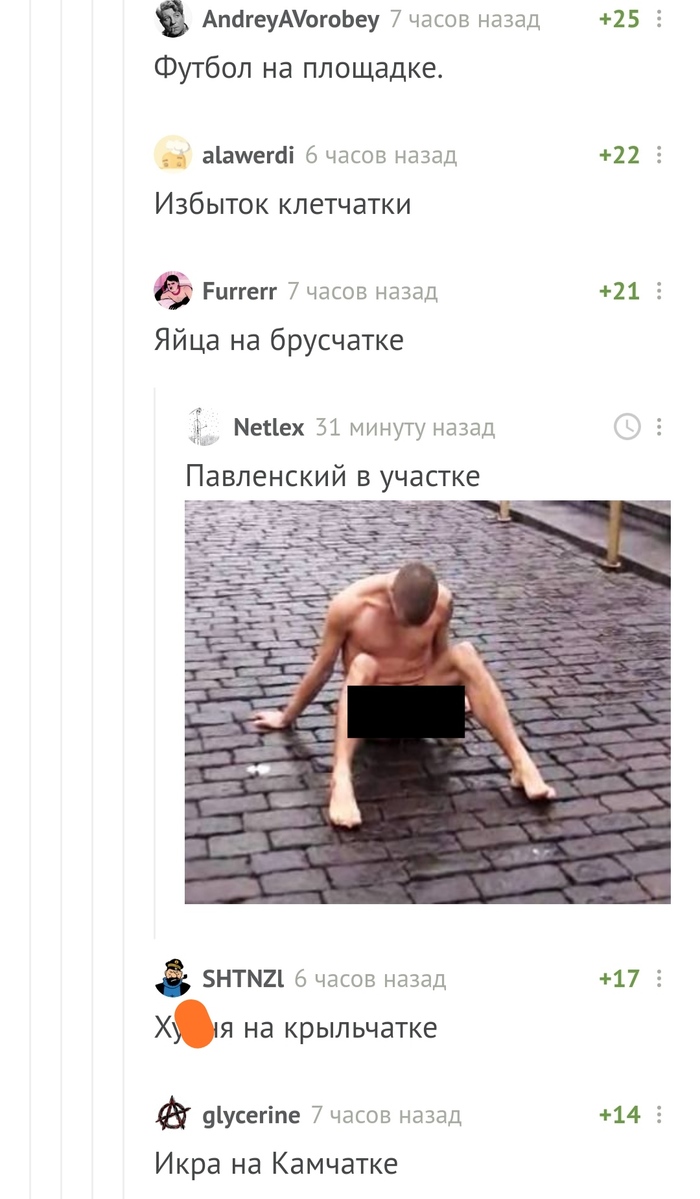Open alawerdi's avatar icon
The image size is (700, 1199).
[173, 154]
